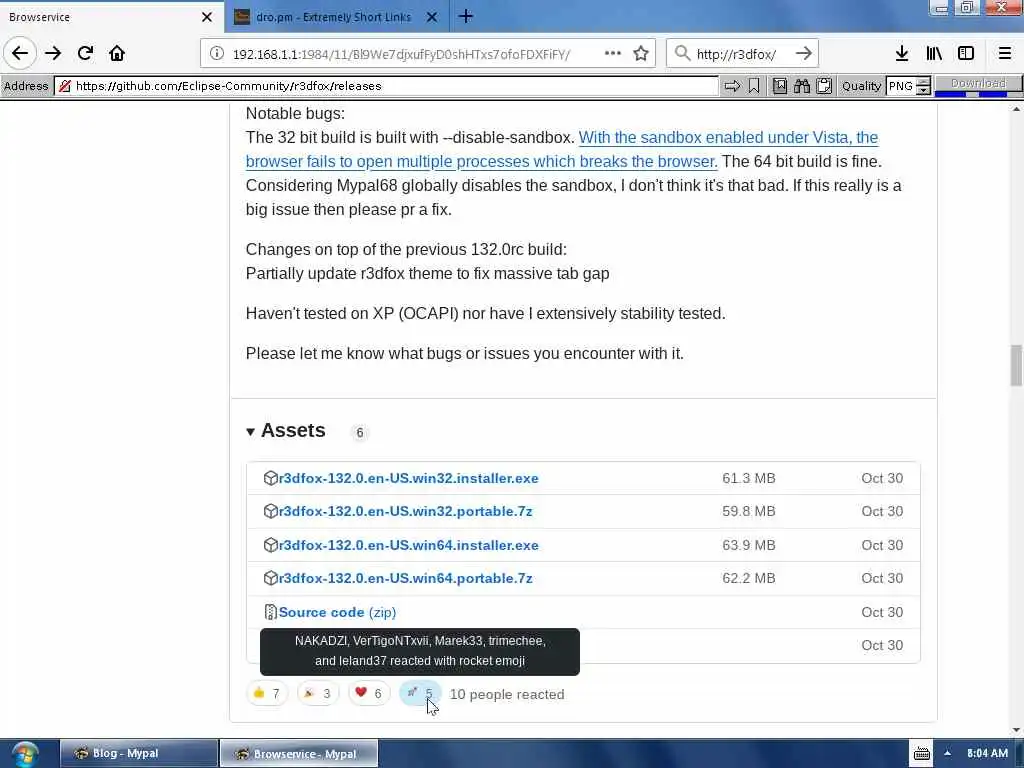Show hidden system tray icons
1024x768 pixels.
[x=947, y=753]
